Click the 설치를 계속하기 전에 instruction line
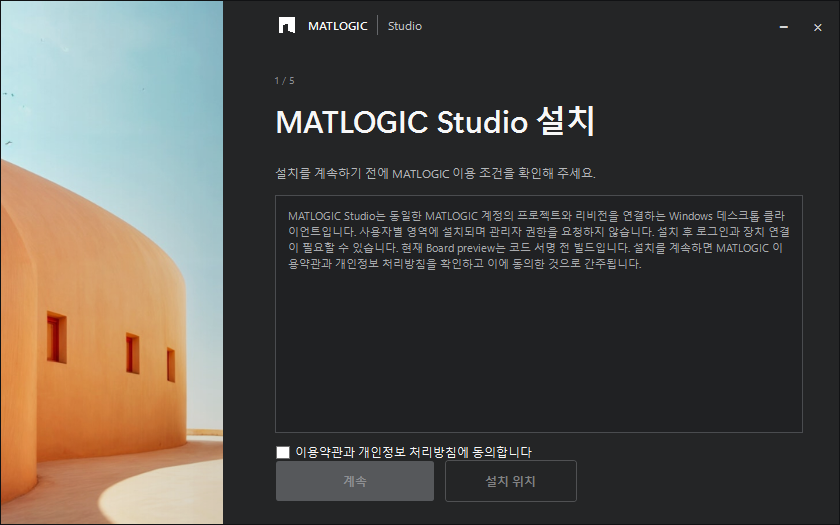840x525 pixels. [x=435, y=173]
